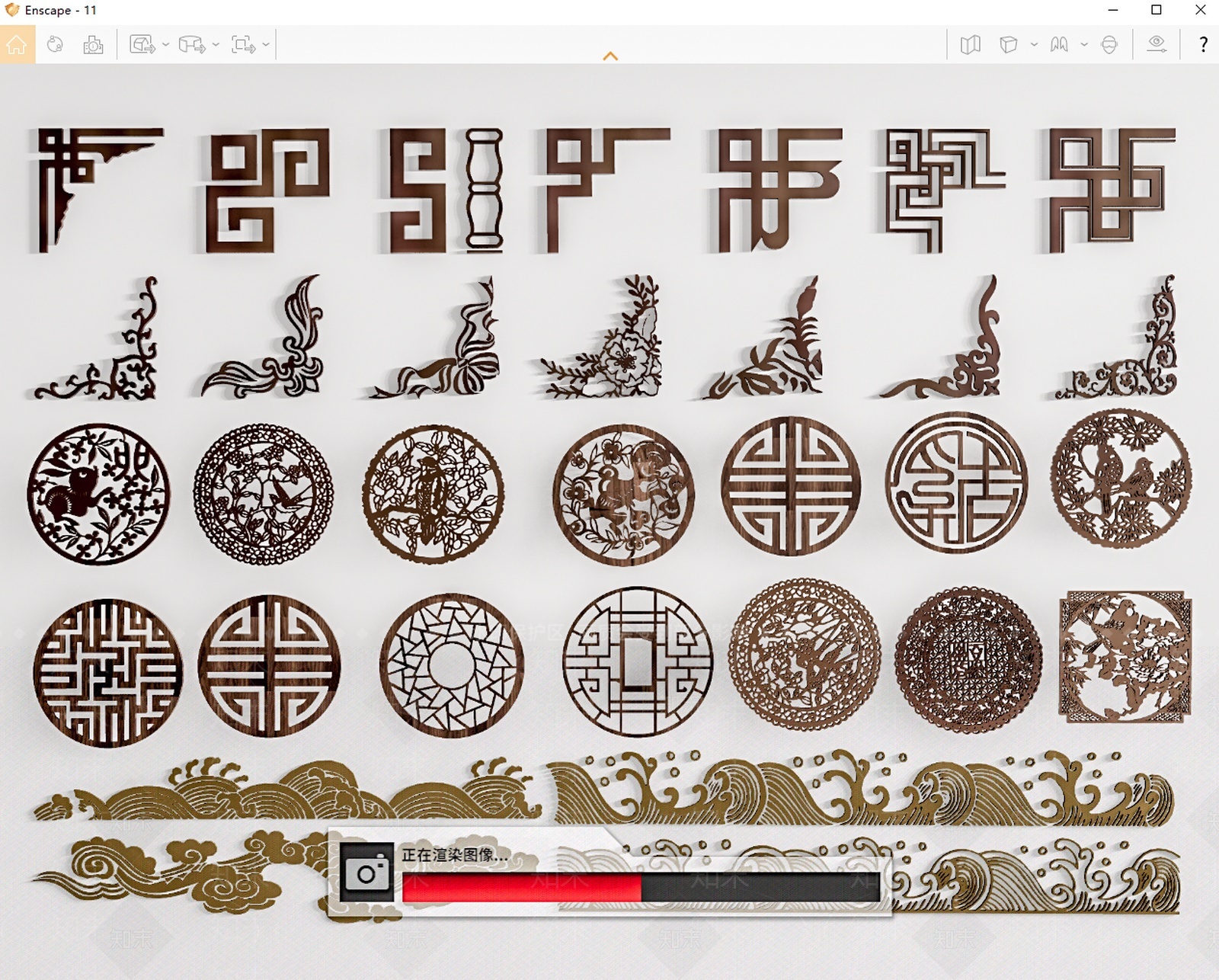The width and height of the screenshot is (1219, 980).
Task: Click the red rendering progress bar
Action: click(522, 888)
